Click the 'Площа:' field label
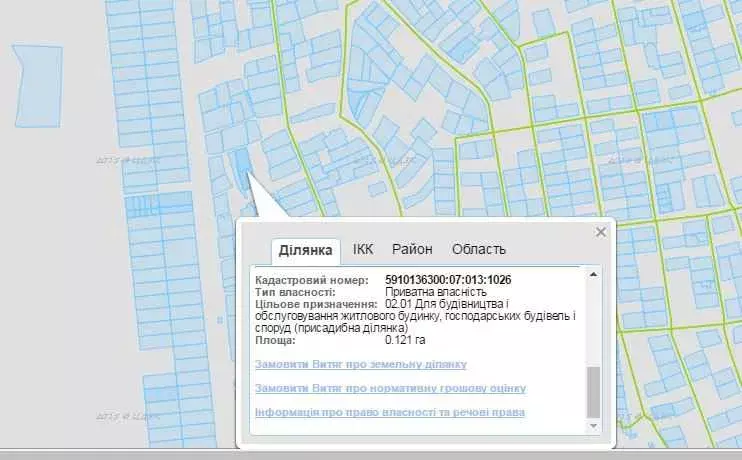Image resolution: width=742 pixels, height=460 pixels. pos(275,340)
